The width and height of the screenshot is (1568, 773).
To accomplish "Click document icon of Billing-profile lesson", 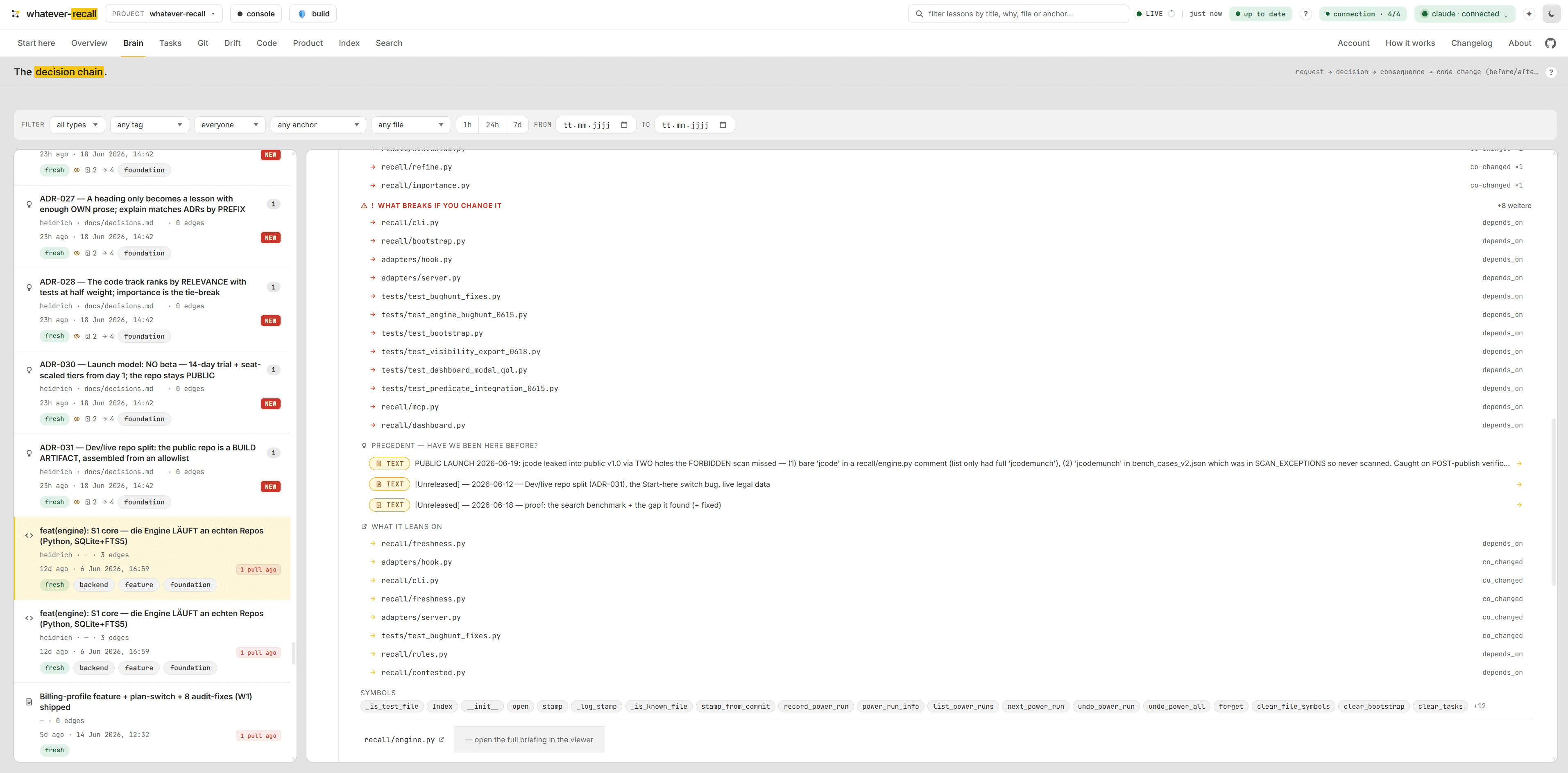I will [x=29, y=702].
